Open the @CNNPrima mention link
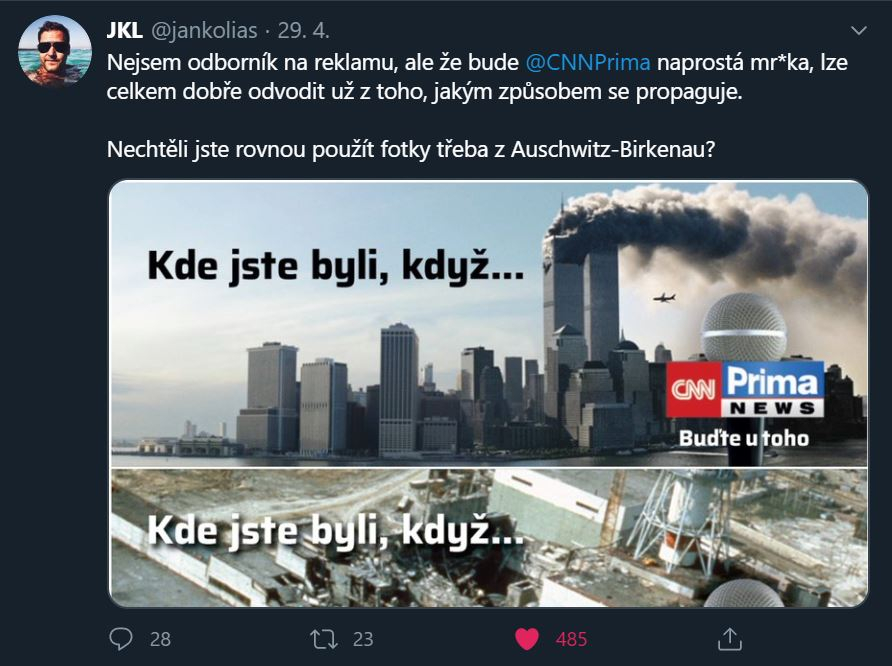Viewport: 892px width, 666px height. [x=588, y=63]
